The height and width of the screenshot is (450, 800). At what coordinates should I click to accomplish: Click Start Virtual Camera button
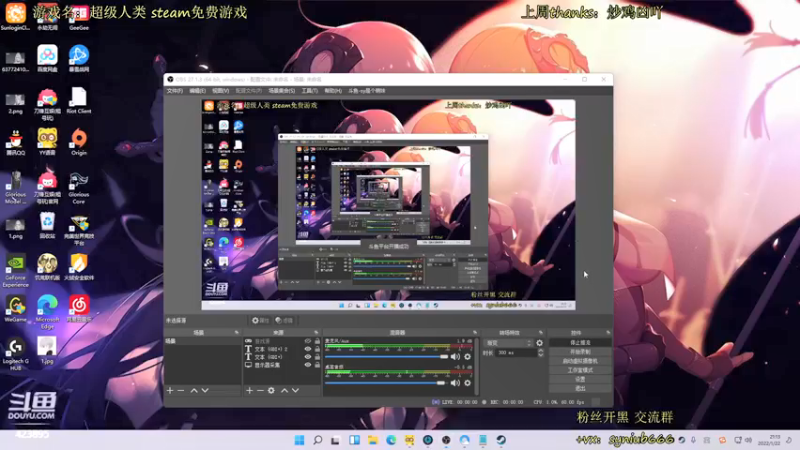pyautogui.click(x=580, y=361)
